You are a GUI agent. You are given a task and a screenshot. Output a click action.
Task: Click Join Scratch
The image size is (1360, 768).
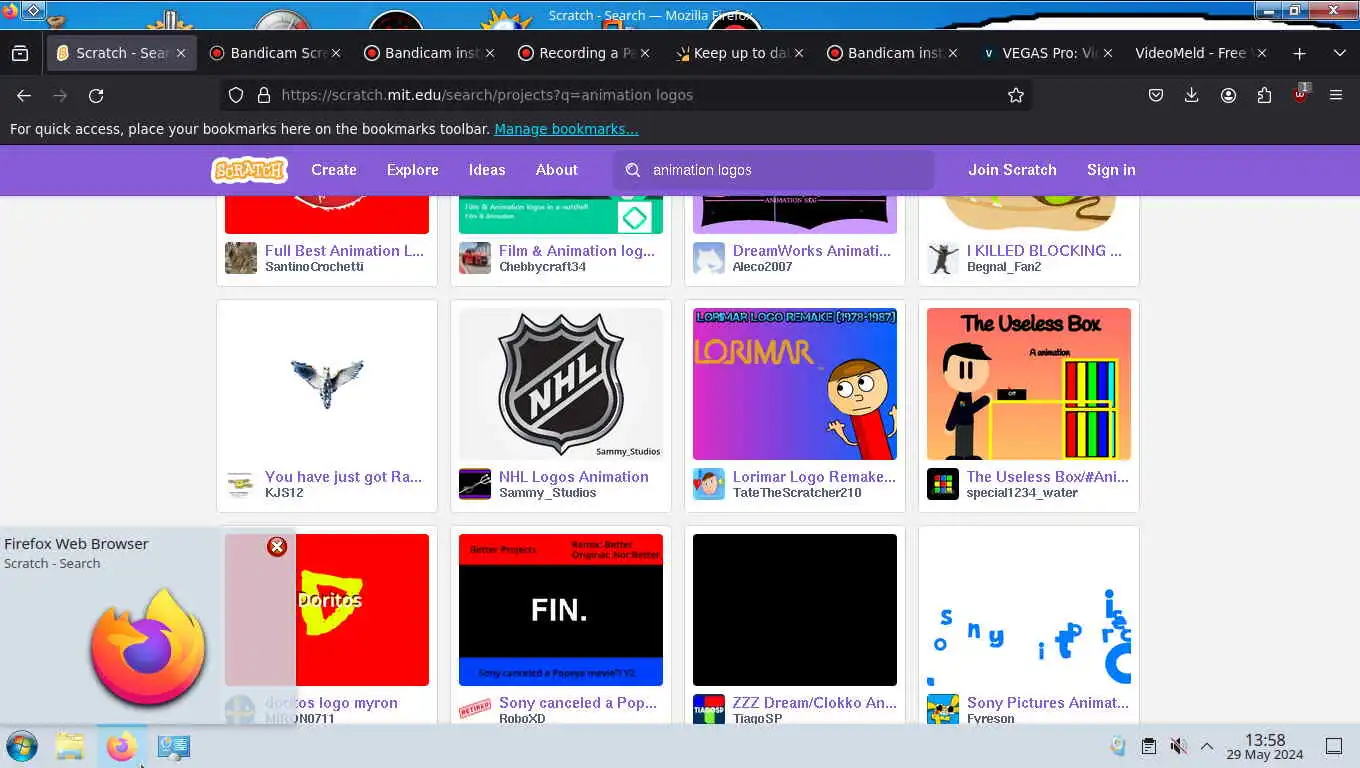pyautogui.click(x=1012, y=170)
